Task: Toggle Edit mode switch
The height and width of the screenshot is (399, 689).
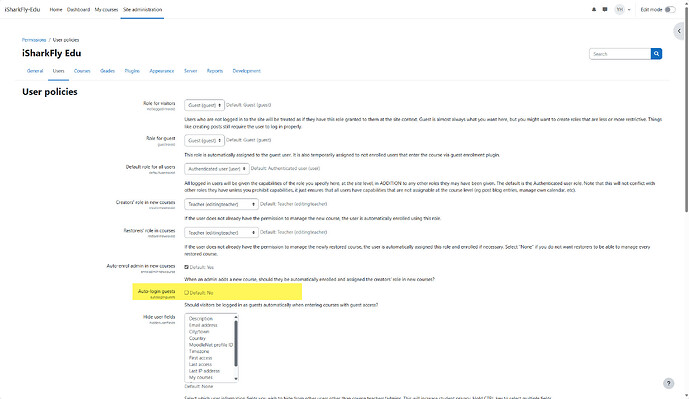Action: coord(670,9)
